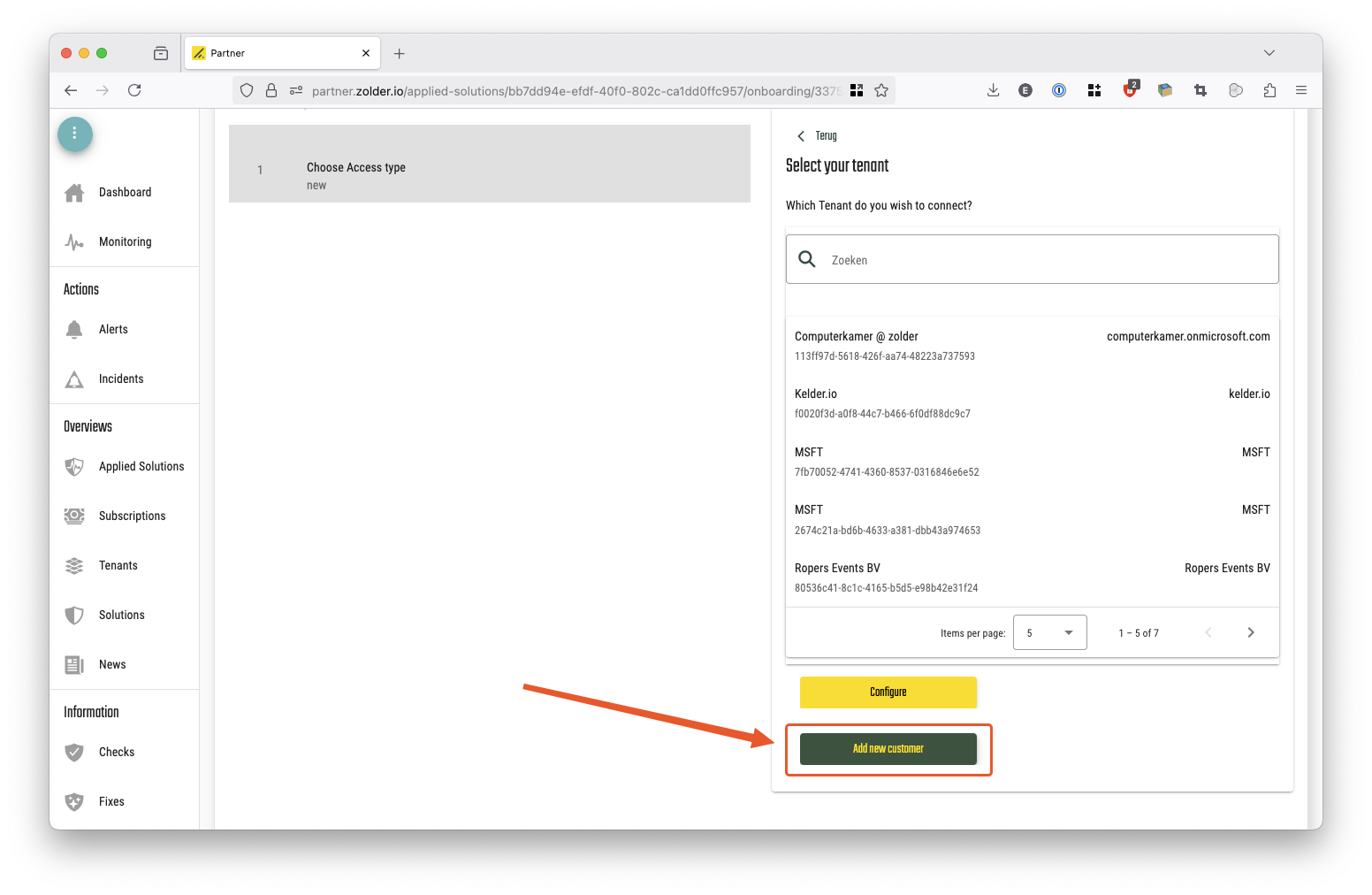Screen dimensions: 1372x895
Task: Open Tenants layers icon
Action: [74, 566]
